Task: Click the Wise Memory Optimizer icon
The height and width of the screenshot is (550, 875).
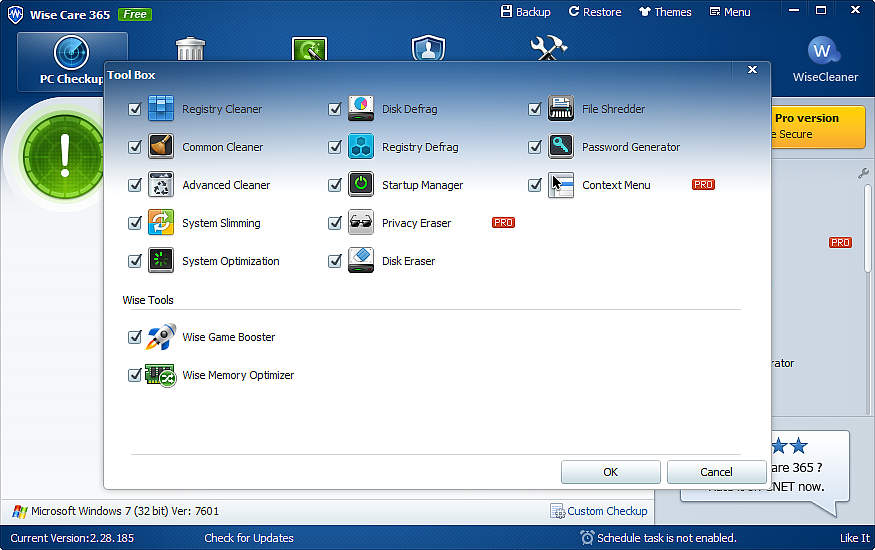Action: (161, 375)
